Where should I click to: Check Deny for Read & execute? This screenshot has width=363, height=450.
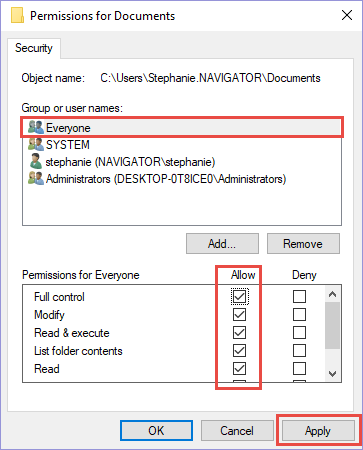pyautogui.click(x=299, y=332)
